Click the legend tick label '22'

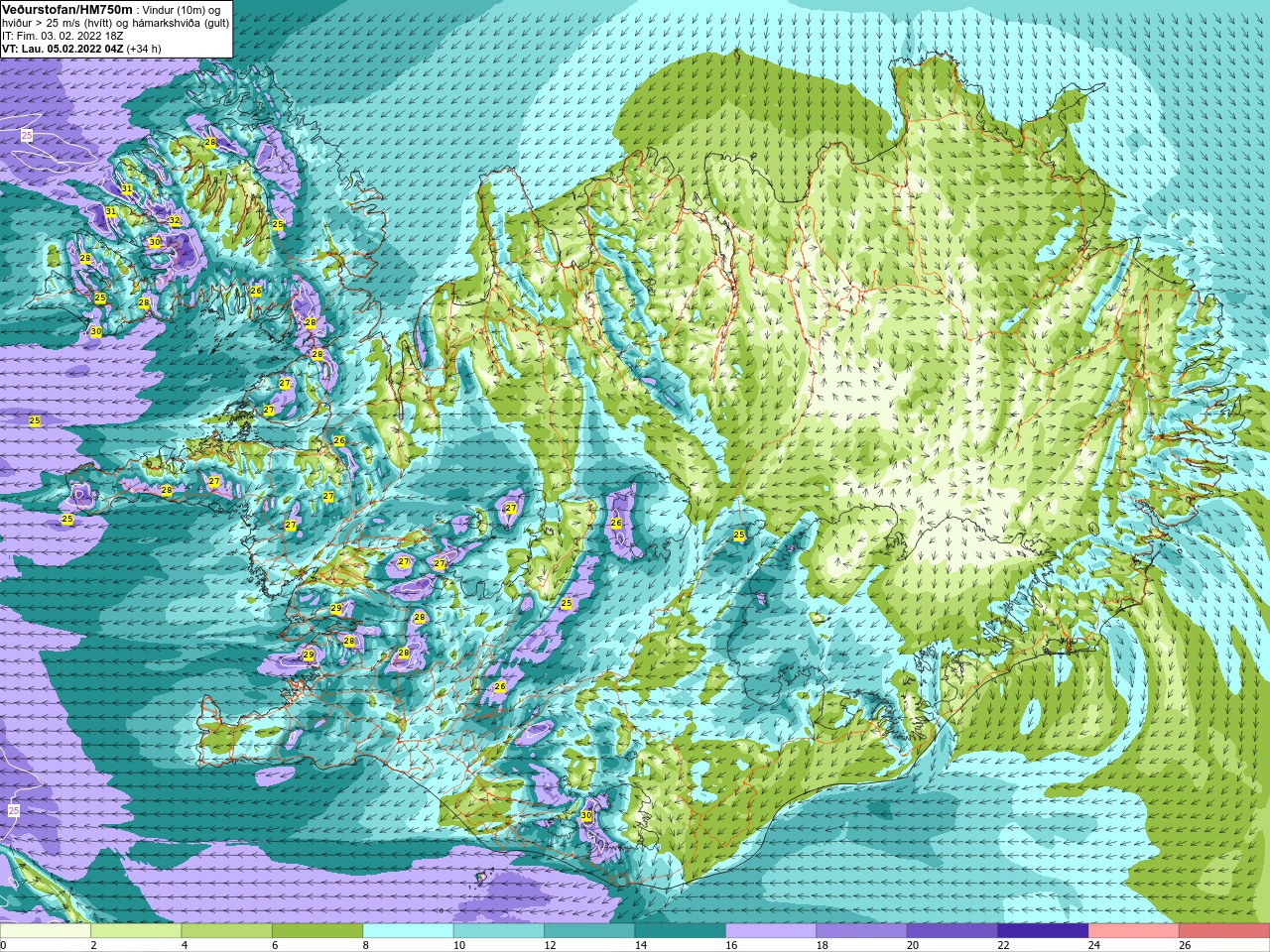[x=1003, y=945]
